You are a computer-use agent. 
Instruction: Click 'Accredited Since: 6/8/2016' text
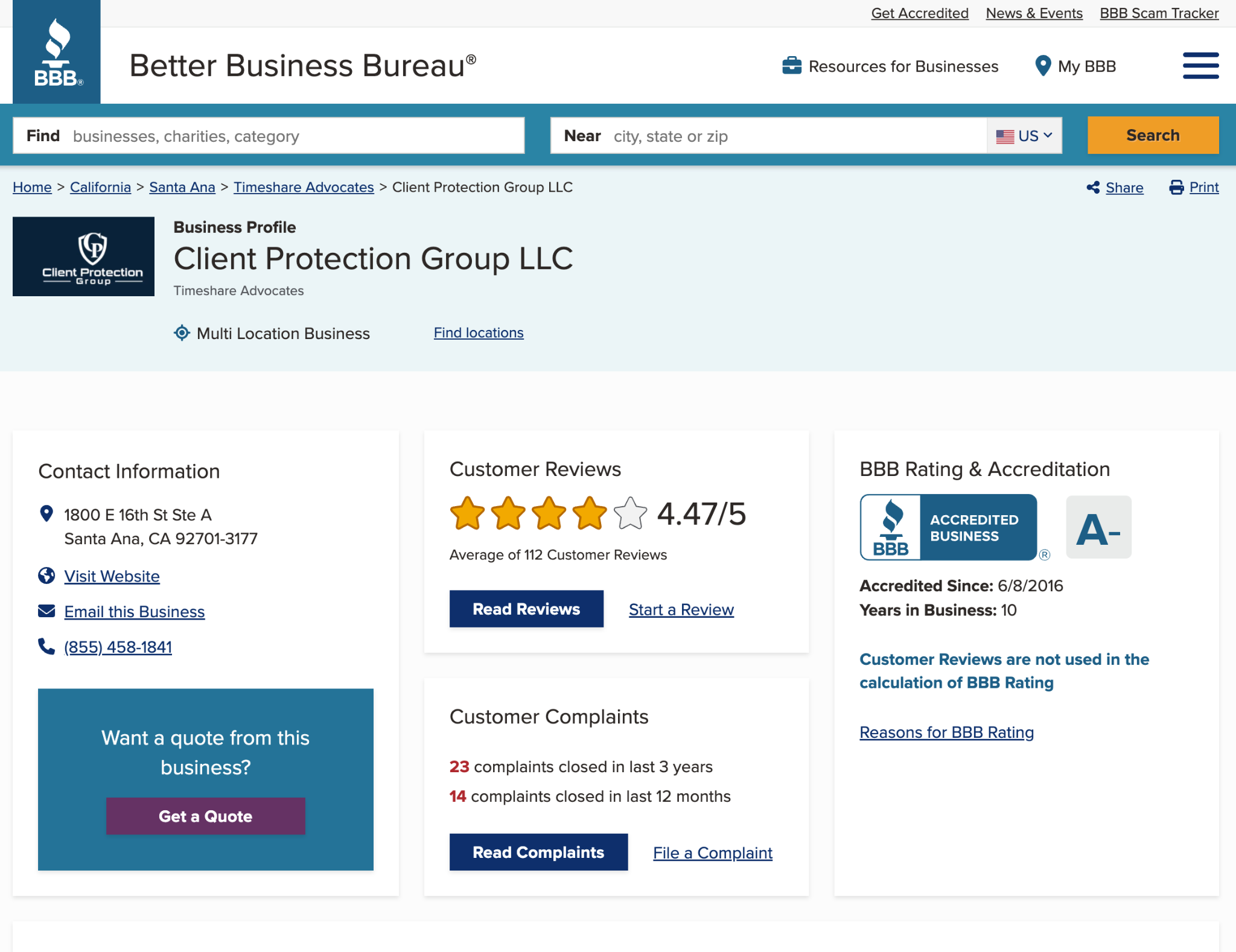[x=961, y=586]
